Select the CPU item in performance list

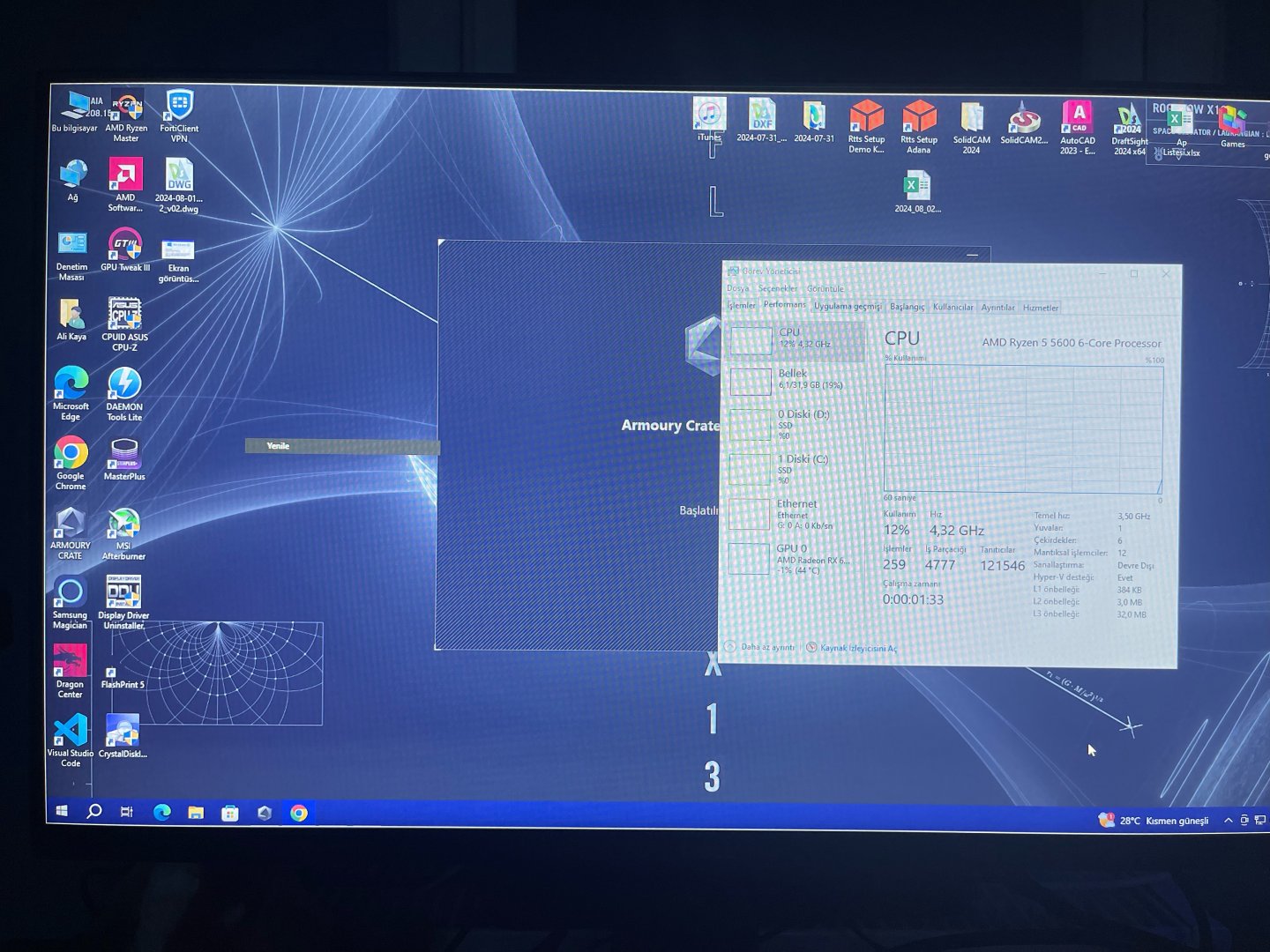tap(796, 340)
